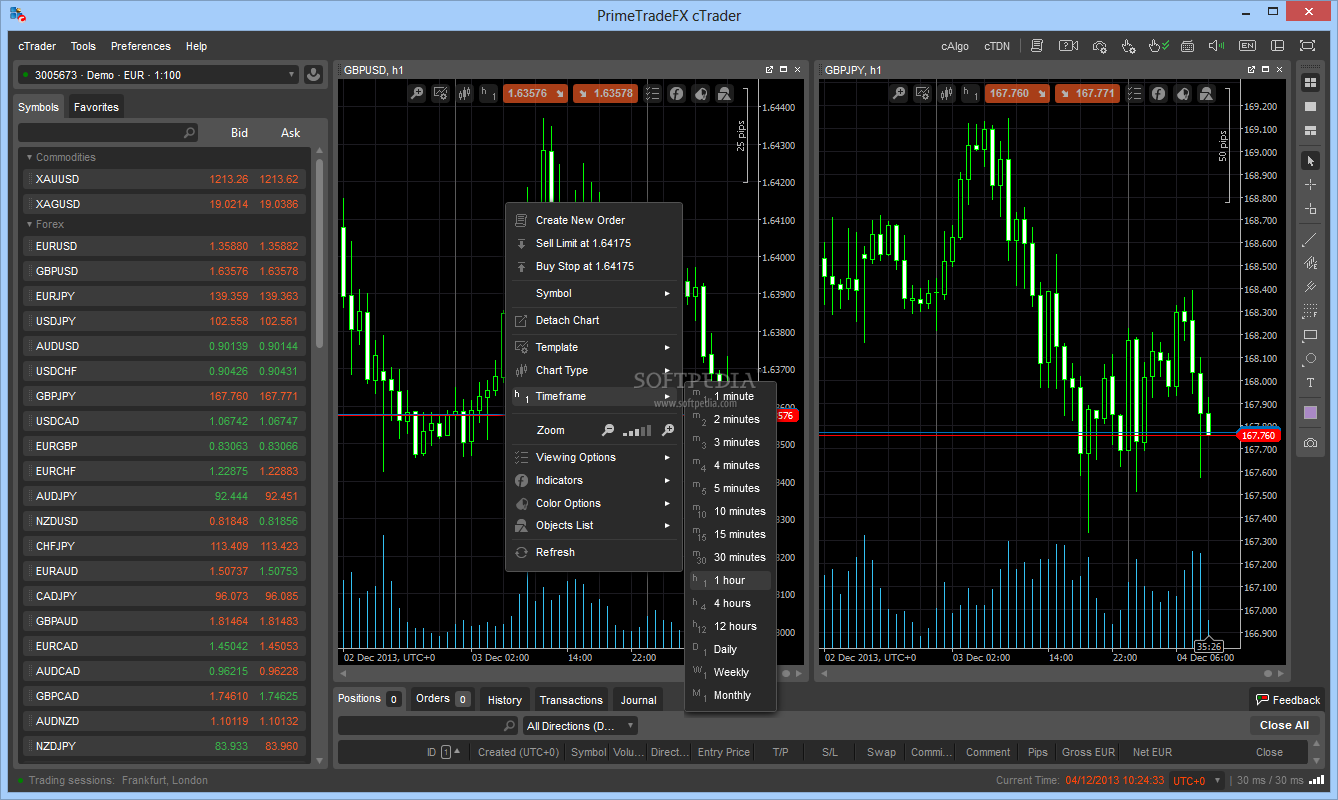Click the cAlgo link
Screen dimensions: 1338x800
[x=955, y=46]
